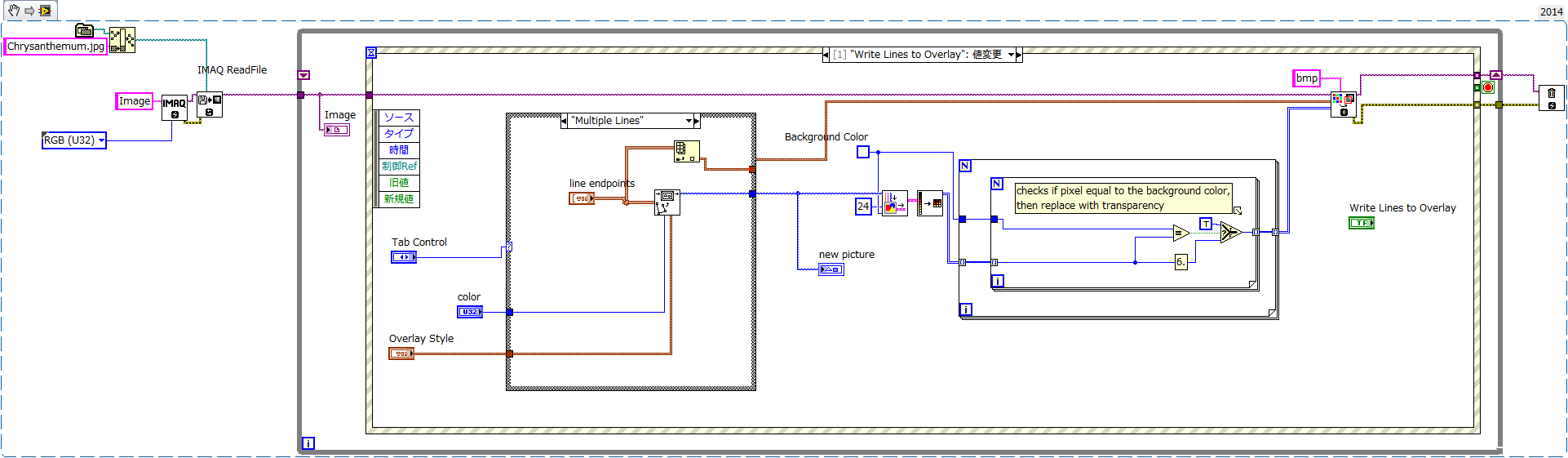
Task: Click the While Loop iteration terminal
Action: pyautogui.click(x=308, y=443)
